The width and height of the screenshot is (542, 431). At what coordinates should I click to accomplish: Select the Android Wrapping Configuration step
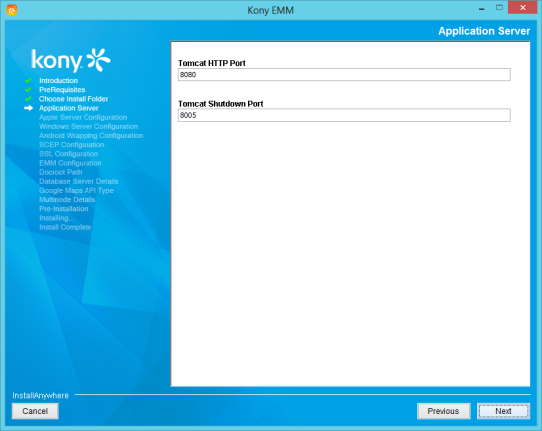[x=91, y=135]
